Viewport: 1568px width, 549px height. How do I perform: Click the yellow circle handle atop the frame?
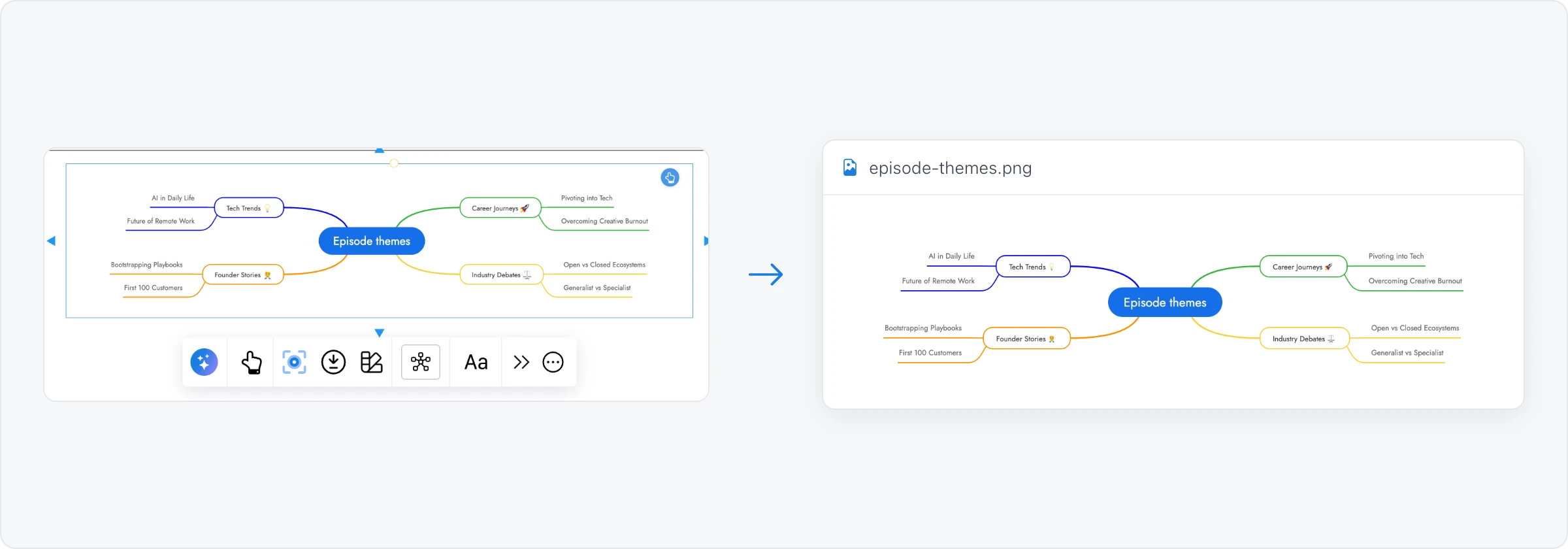(x=394, y=163)
